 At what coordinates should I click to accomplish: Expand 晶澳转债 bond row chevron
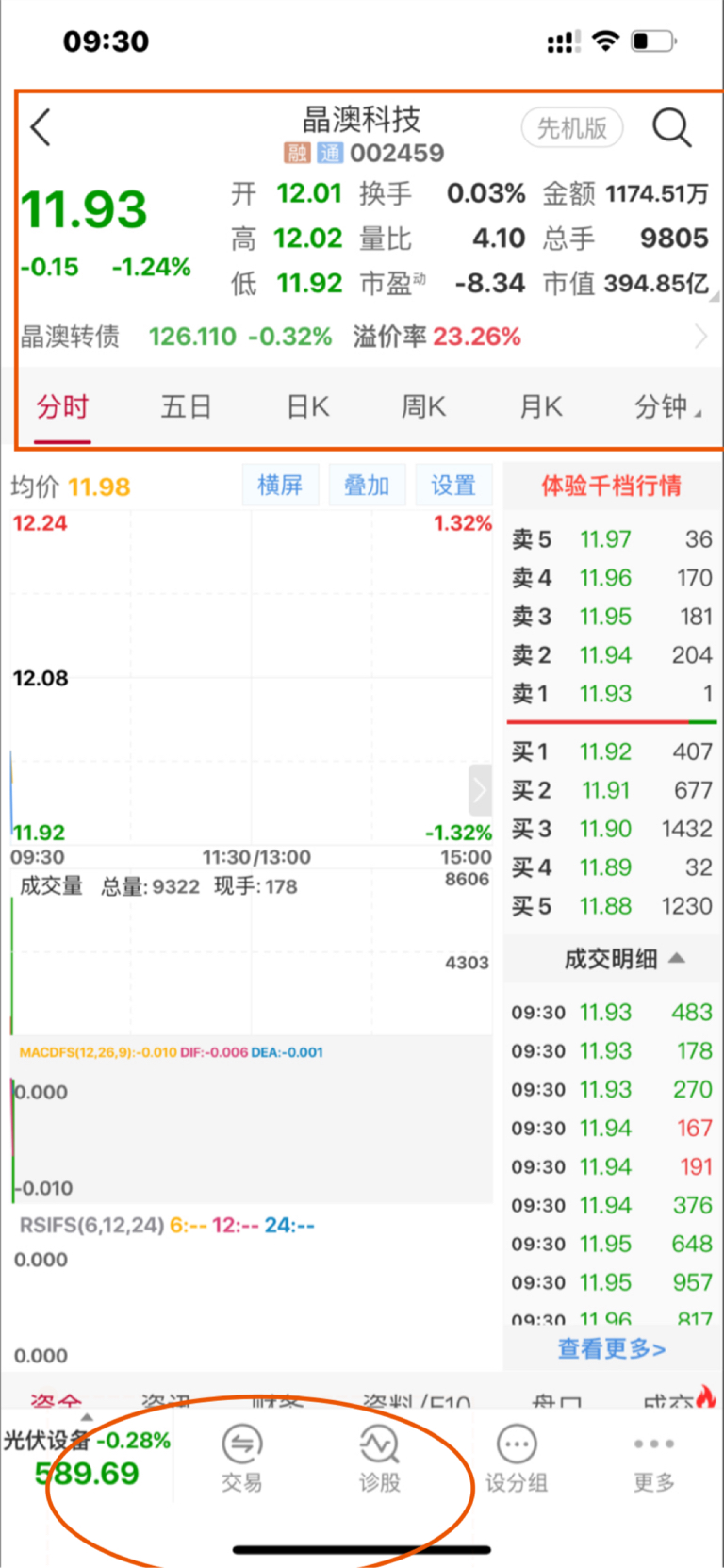pyautogui.click(x=700, y=337)
